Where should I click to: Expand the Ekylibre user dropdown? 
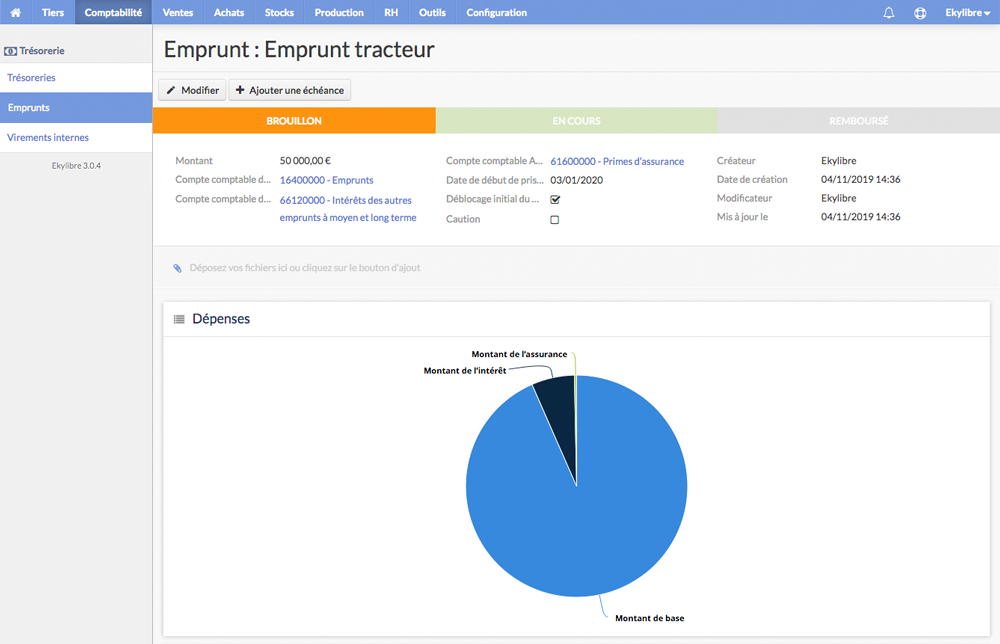[967, 13]
